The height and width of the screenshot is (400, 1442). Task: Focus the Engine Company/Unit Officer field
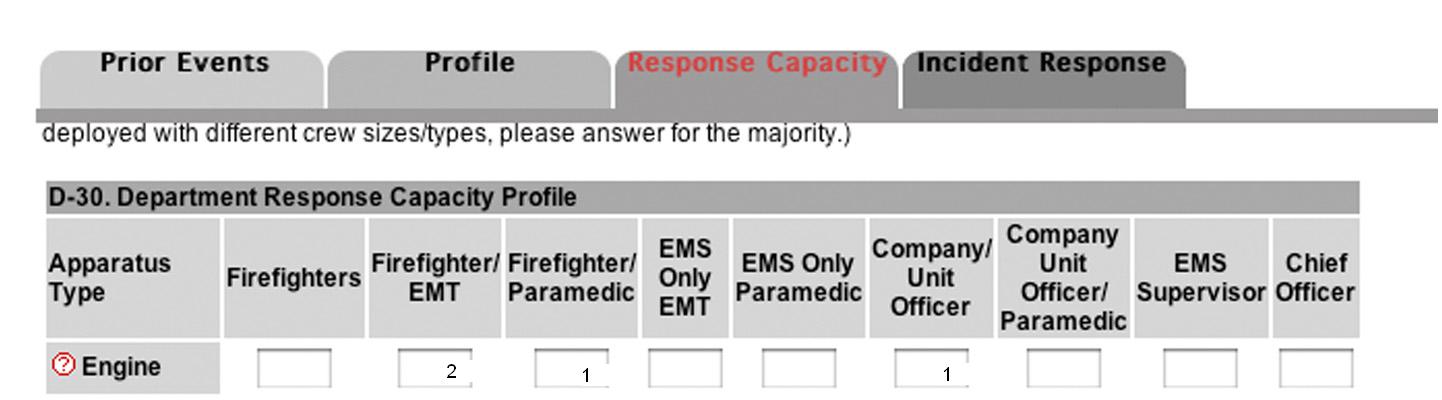pos(931,369)
